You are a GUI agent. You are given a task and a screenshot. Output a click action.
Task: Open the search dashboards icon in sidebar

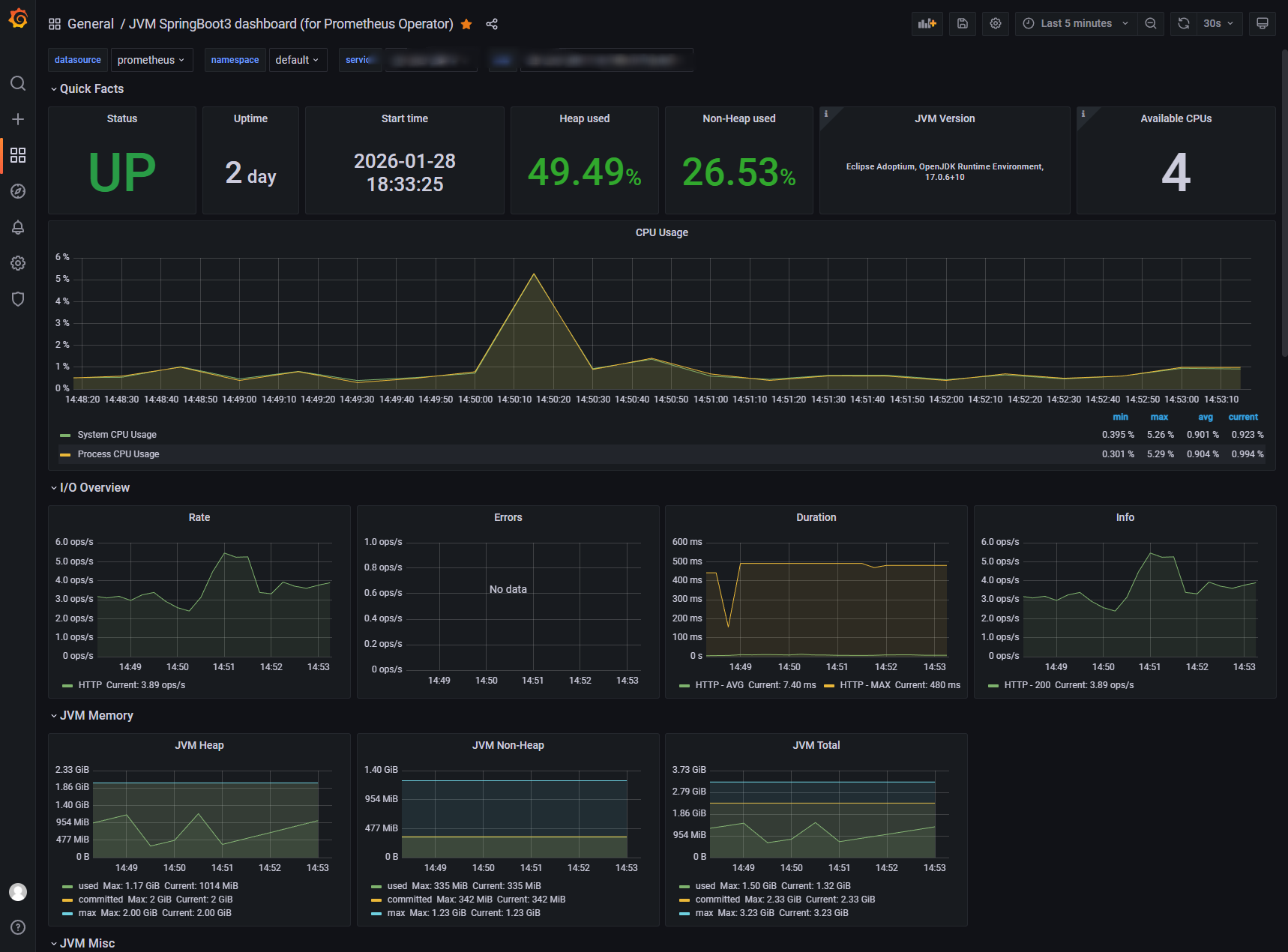coord(18,83)
